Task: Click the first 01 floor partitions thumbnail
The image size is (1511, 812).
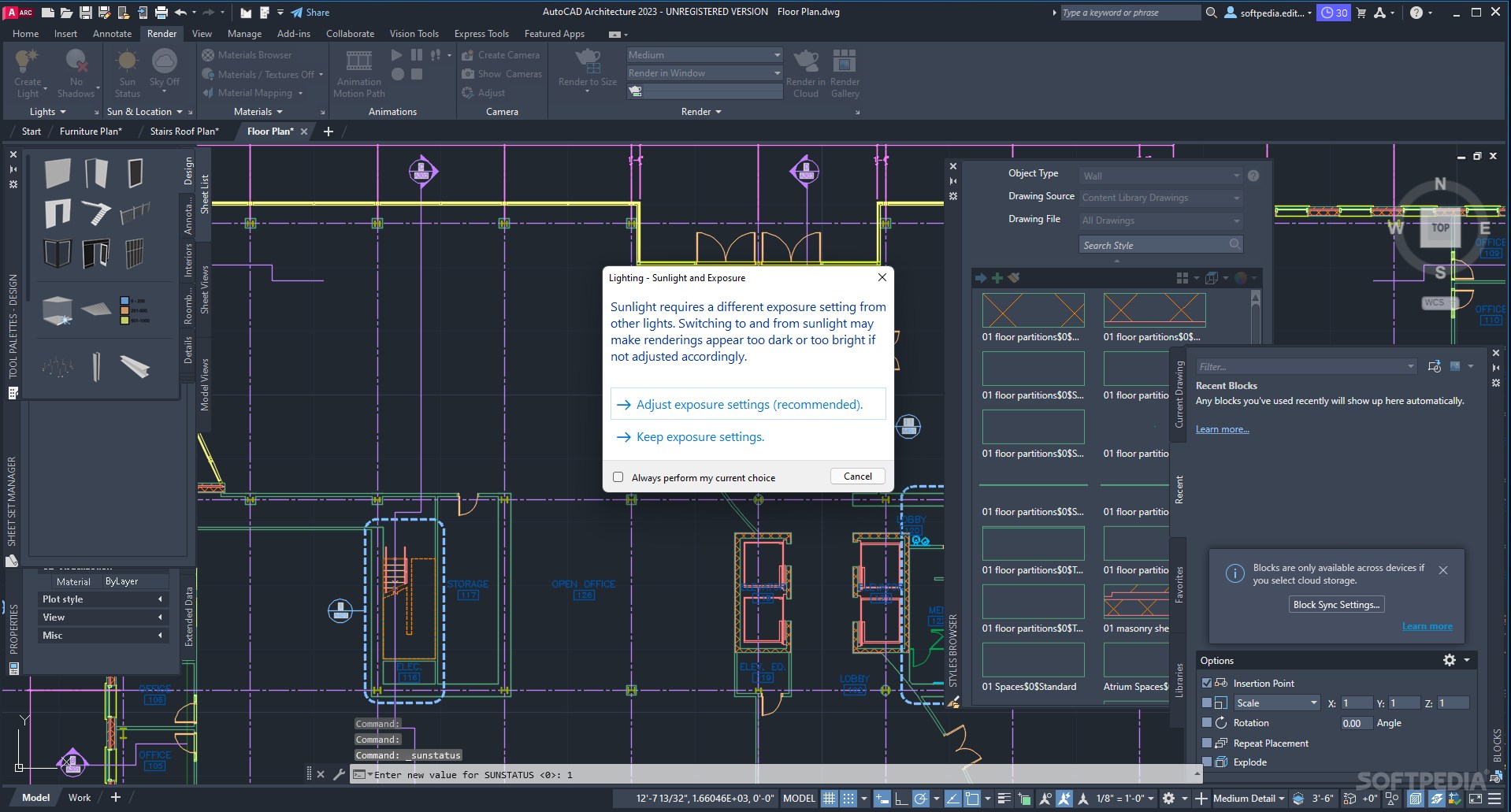Action: (x=1033, y=310)
